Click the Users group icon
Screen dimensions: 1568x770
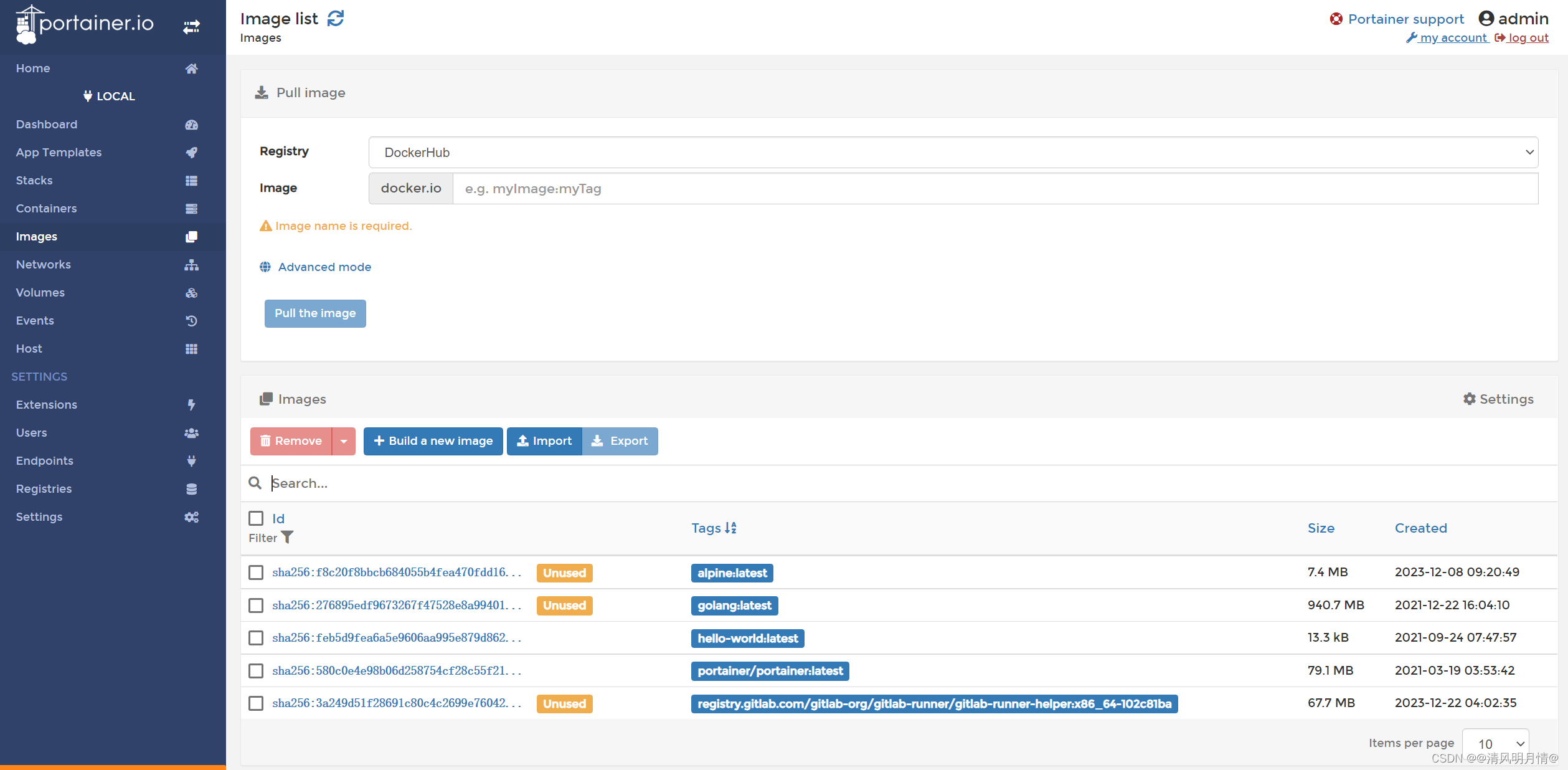[x=191, y=433]
